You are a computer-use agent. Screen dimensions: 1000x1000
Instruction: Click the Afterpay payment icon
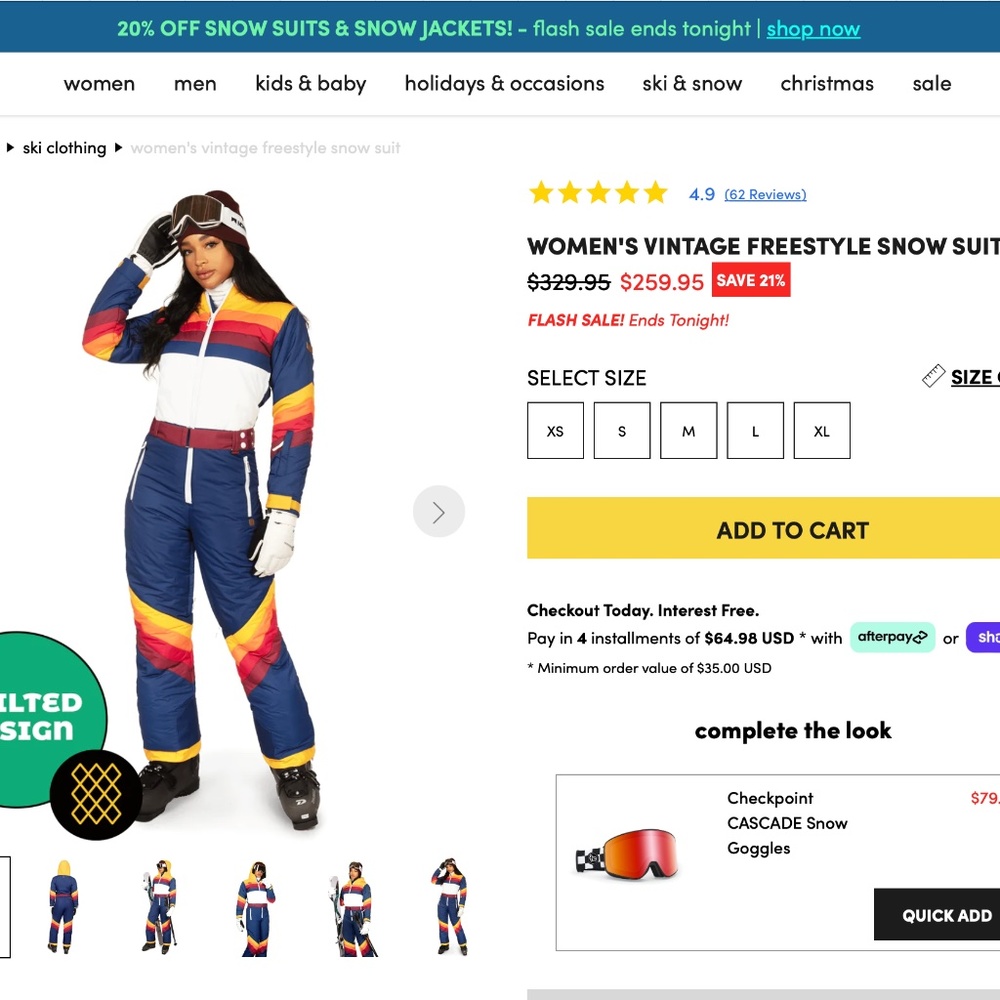[892, 637]
